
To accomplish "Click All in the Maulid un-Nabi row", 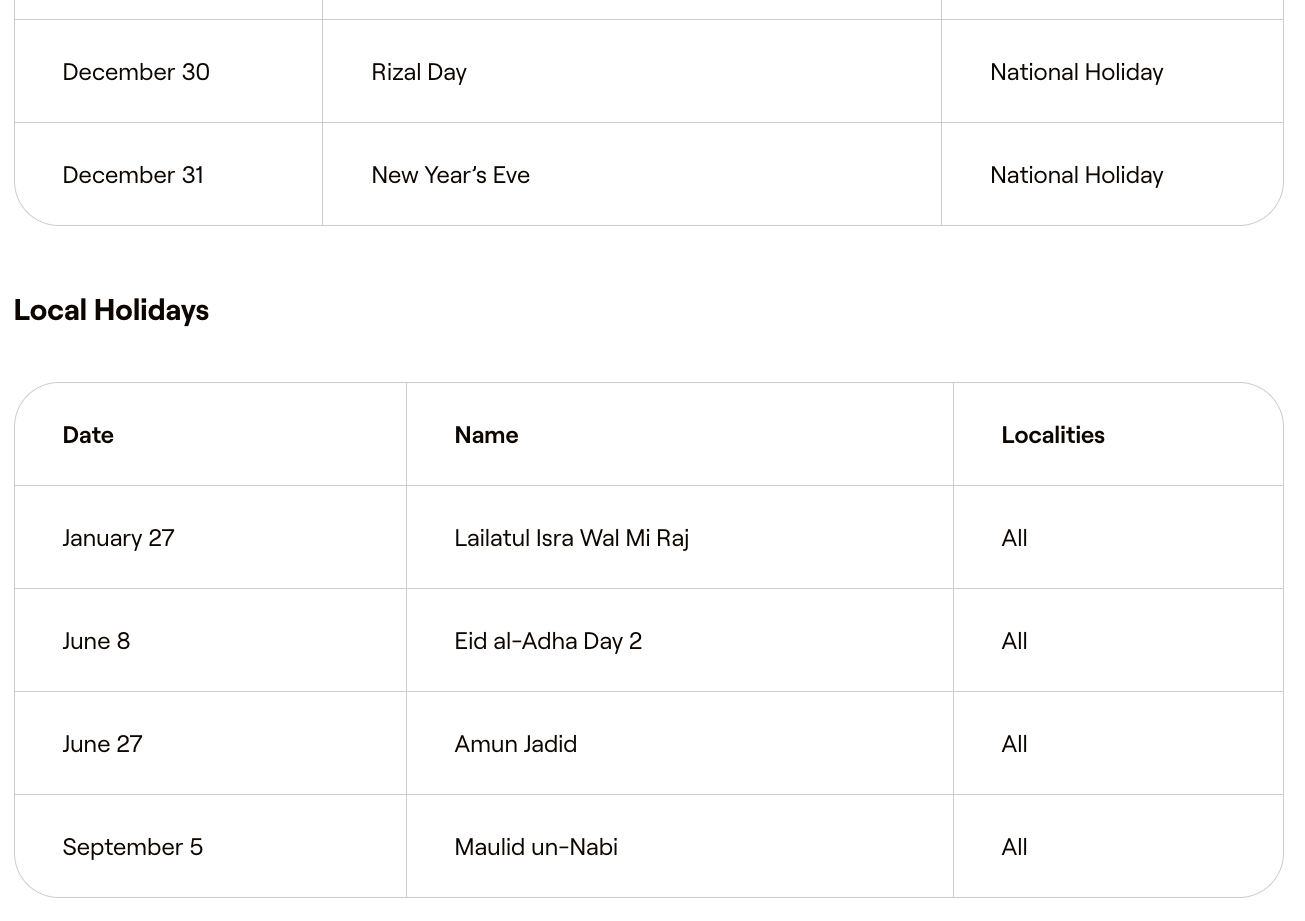I will click(1014, 847).
